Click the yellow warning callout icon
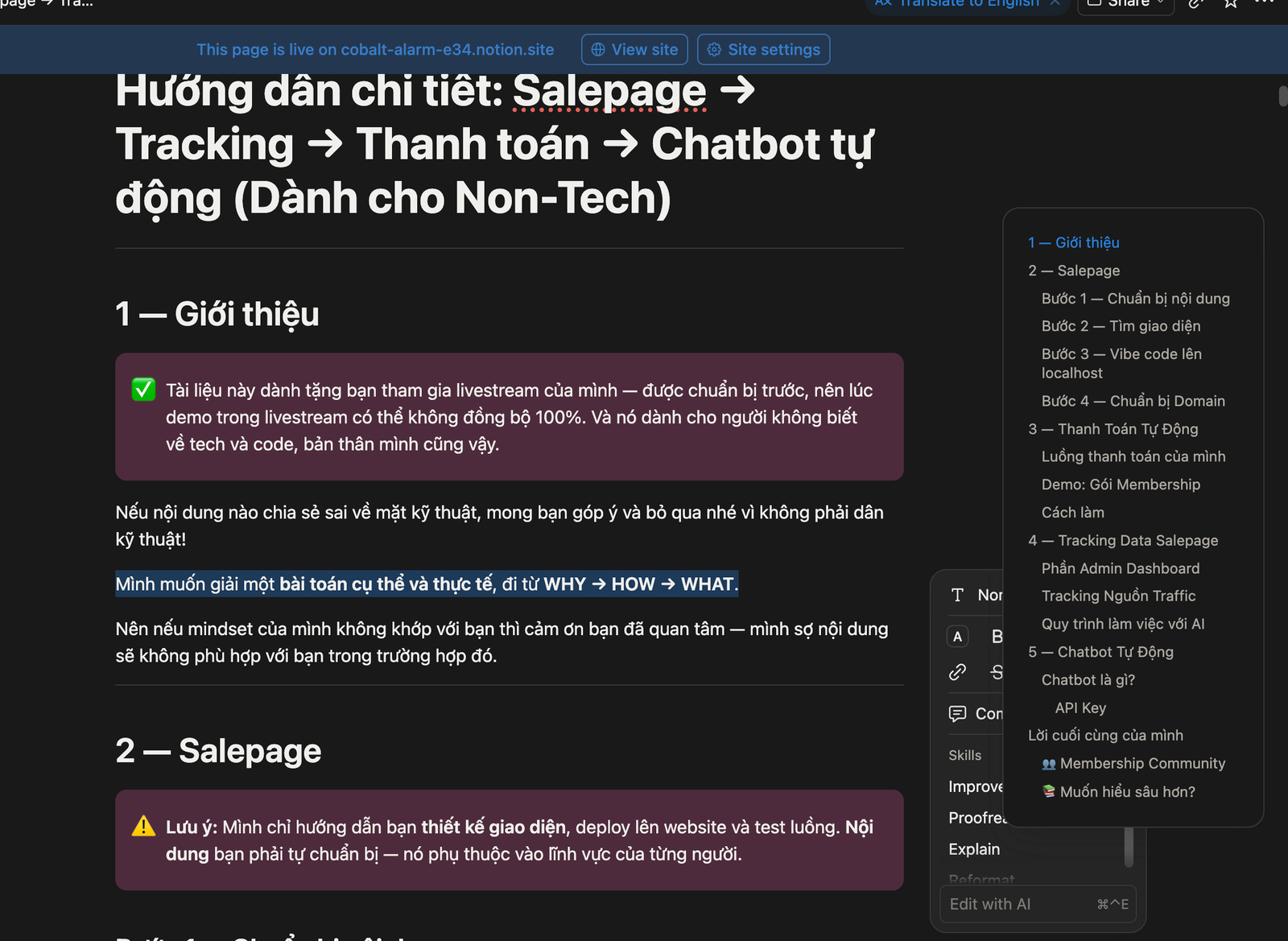The width and height of the screenshot is (1288, 941). click(x=143, y=826)
